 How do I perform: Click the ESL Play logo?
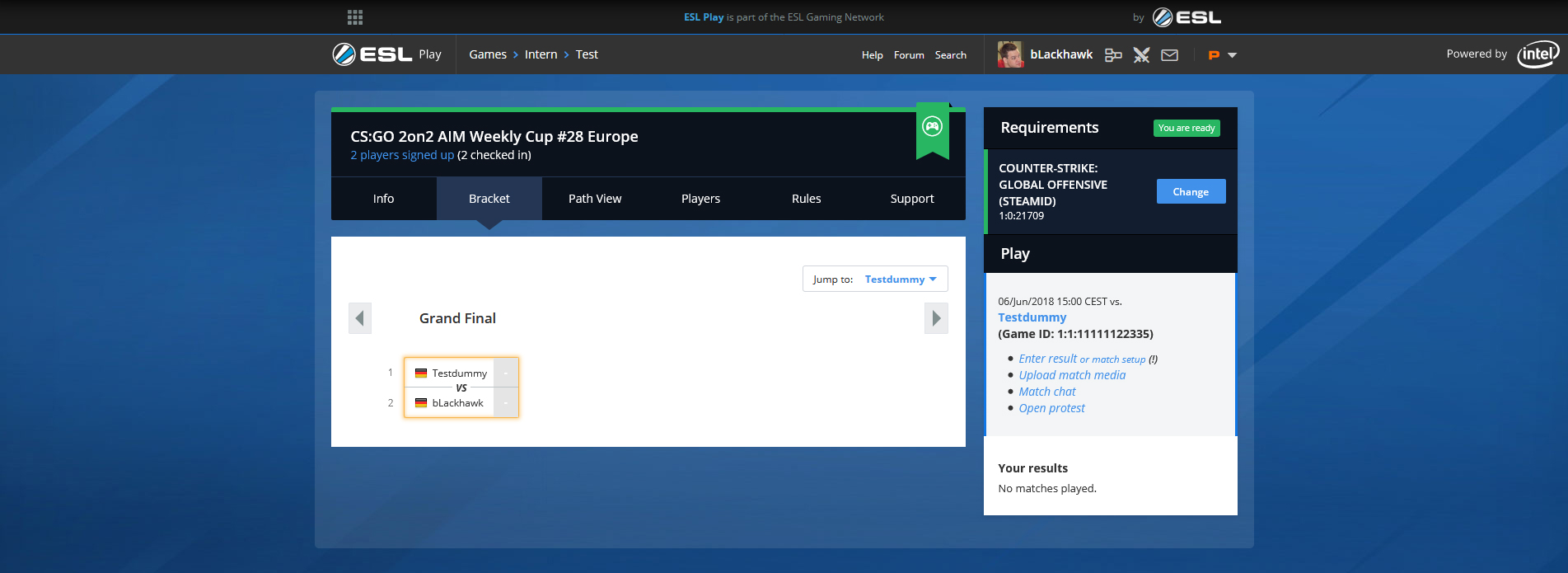click(x=386, y=54)
